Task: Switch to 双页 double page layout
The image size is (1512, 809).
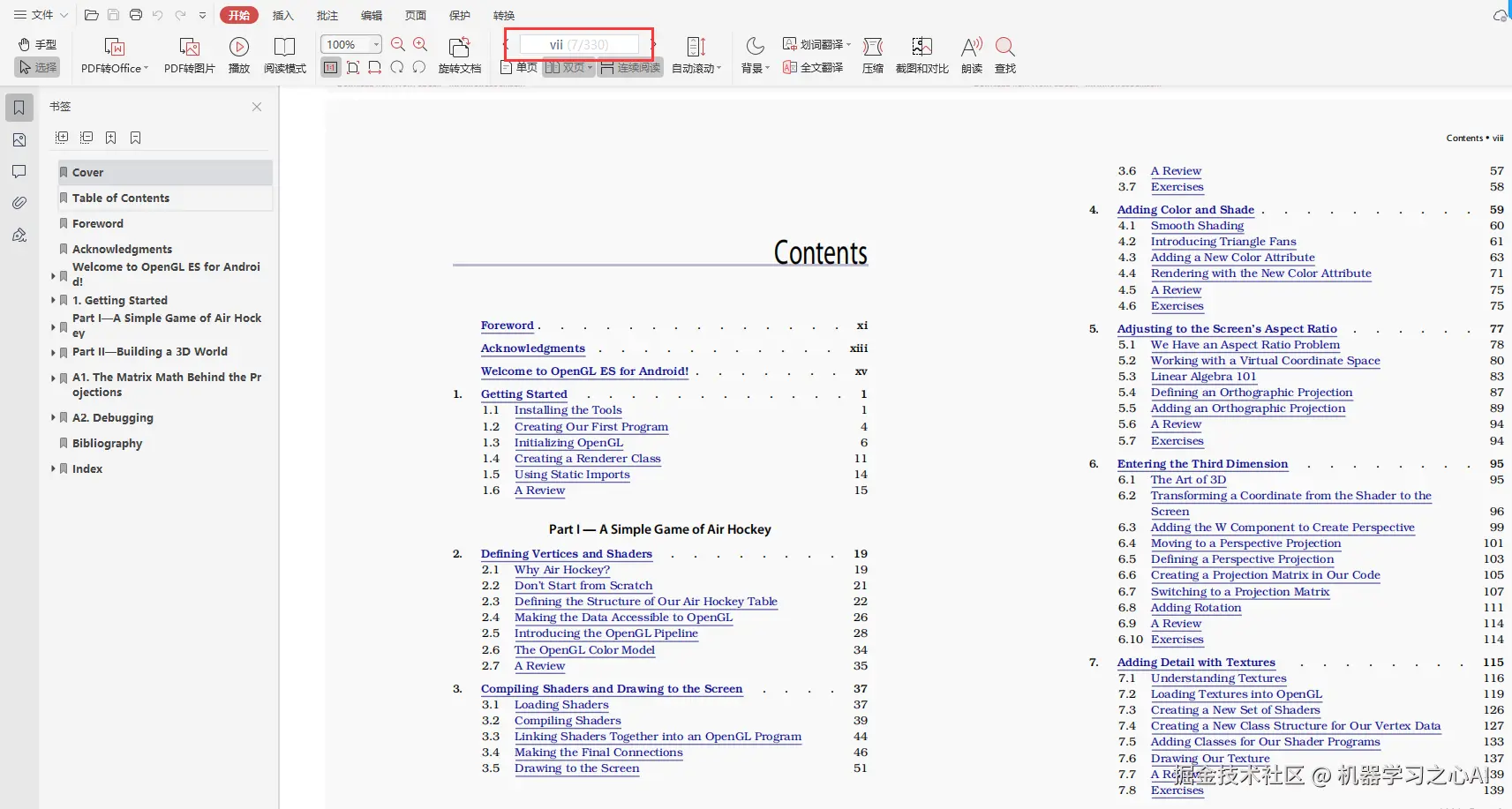Action: pyautogui.click(x=568, y=67)
